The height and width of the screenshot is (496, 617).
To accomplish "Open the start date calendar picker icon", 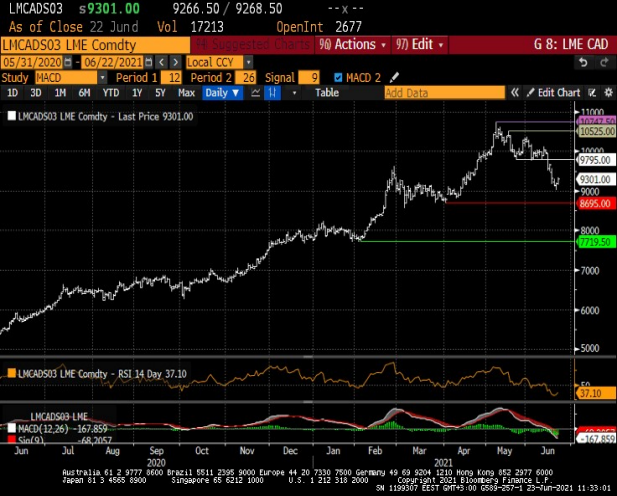I will [68, 62].
